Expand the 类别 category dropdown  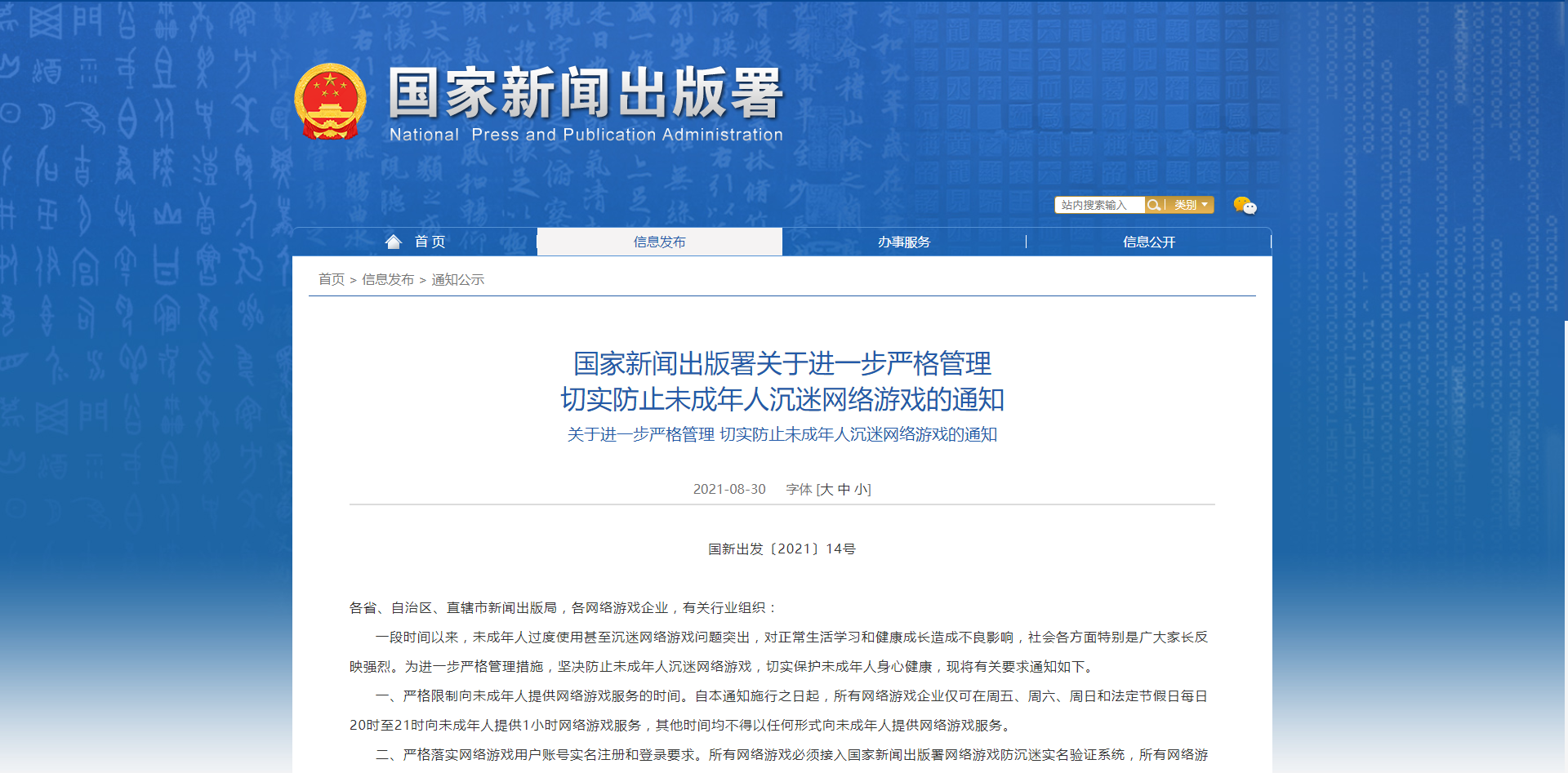coord(1191,205)
